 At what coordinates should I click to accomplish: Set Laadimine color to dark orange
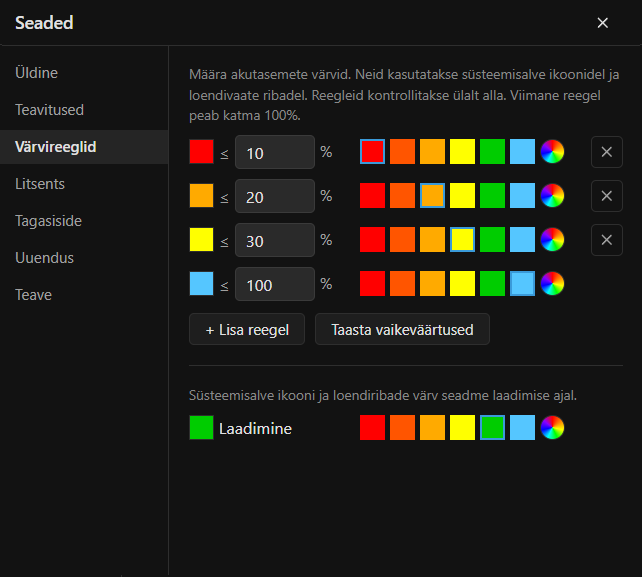pos(402,428)
